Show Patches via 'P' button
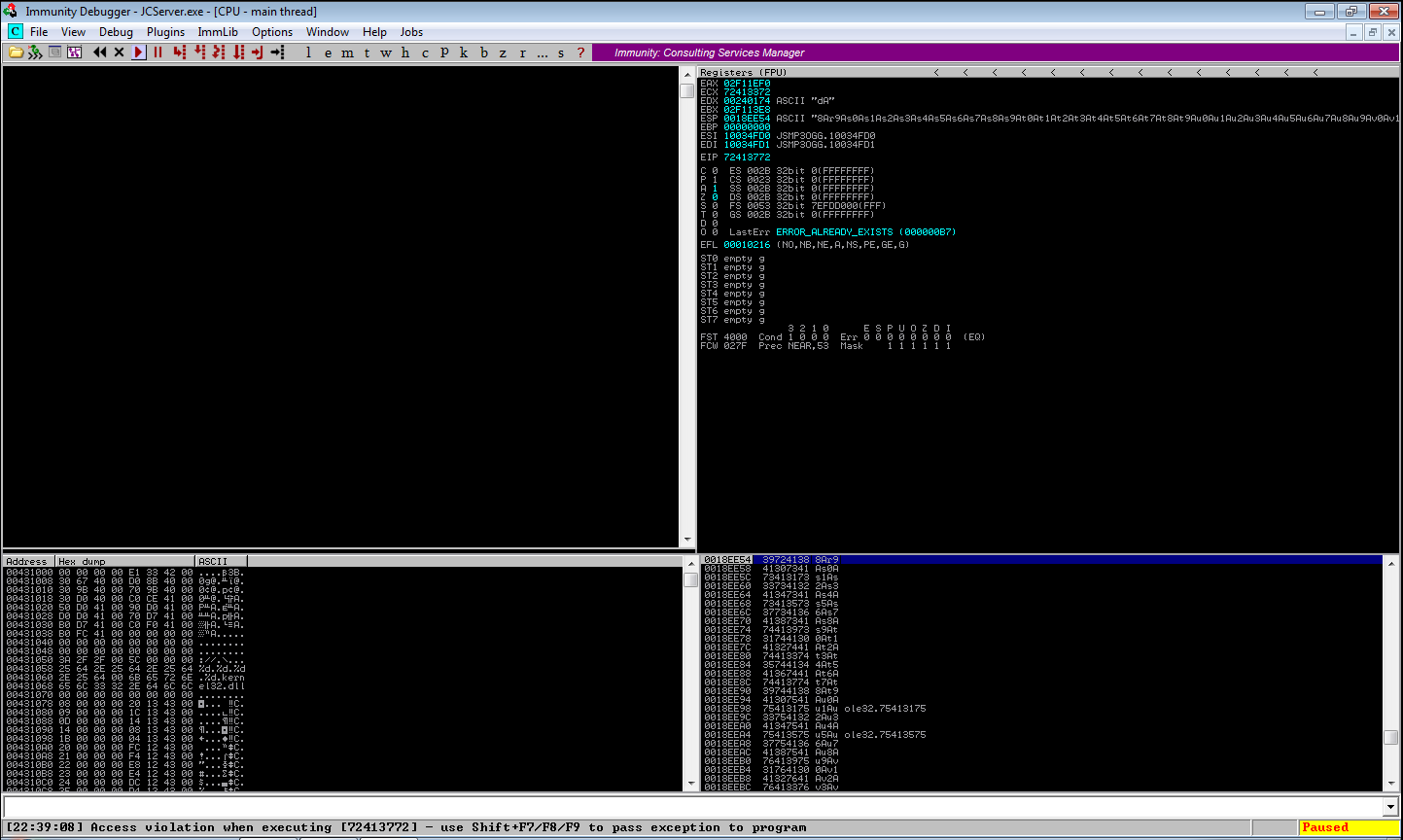The height and width of the screenshot is (840, 1403). [444, 52]
